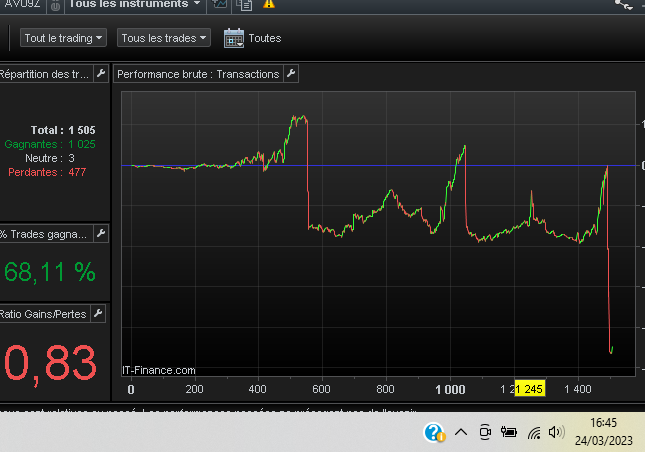The width and height of the screenshot is (645, 452).
Task: Click the battery power tray icon
Action: 509,432
